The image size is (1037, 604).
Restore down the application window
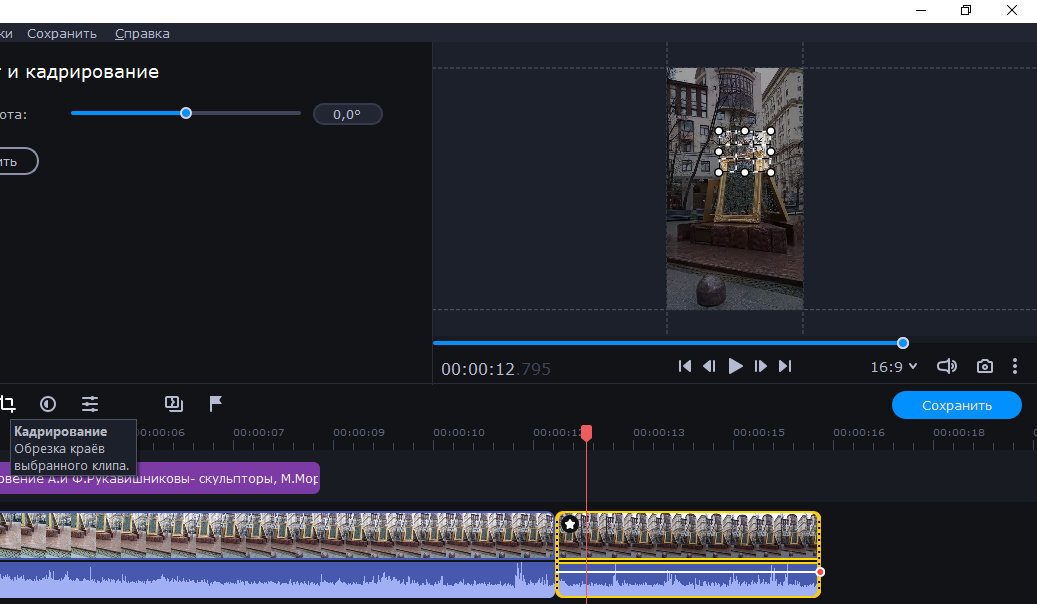pyautogui.click(x=966, y=10)
